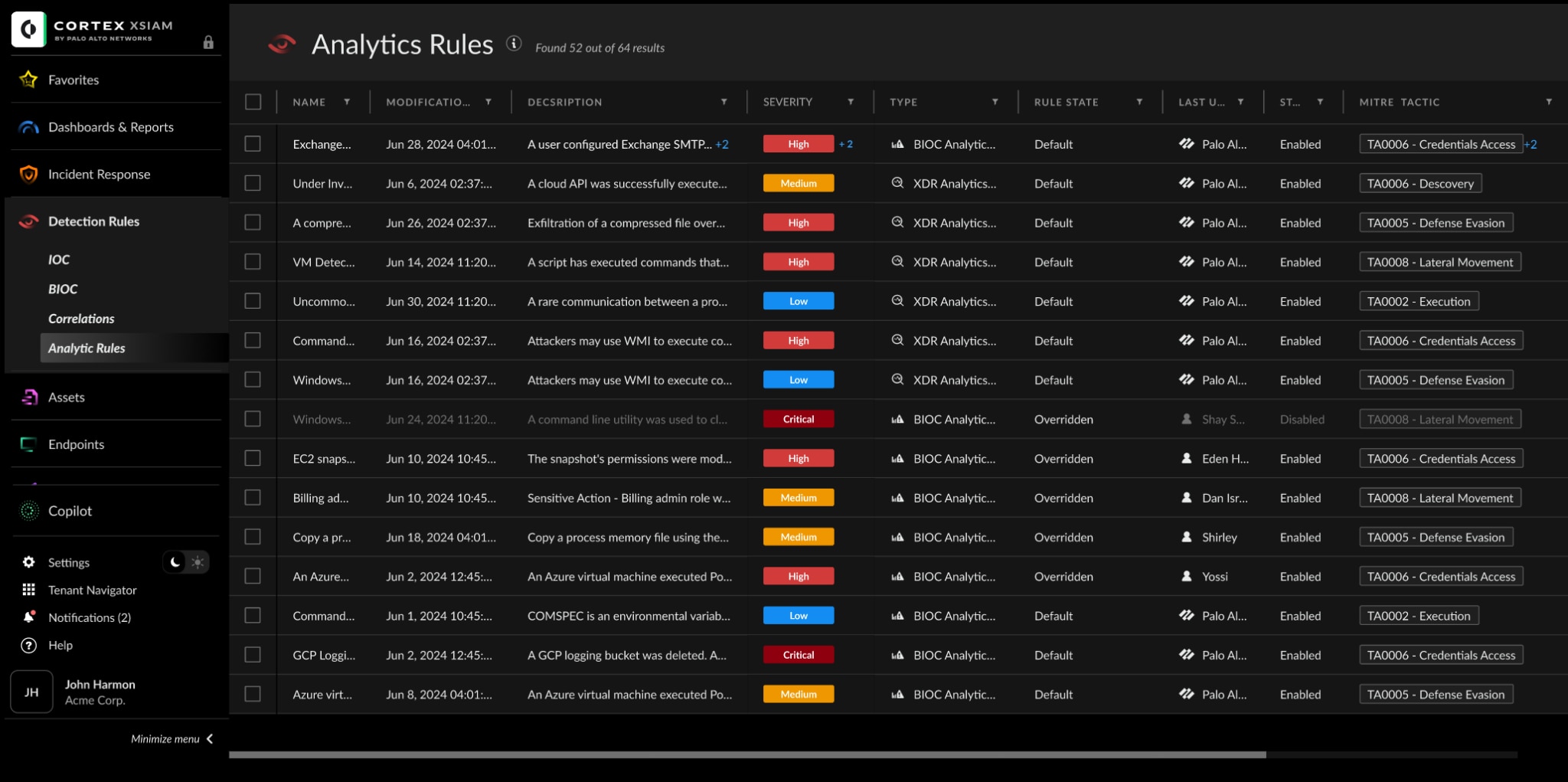Click the BIOC icon in GCP Loggi row

897,655
